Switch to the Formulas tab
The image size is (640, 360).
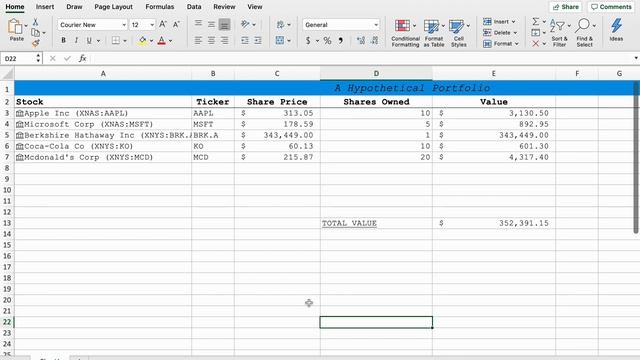click(160, 7)
